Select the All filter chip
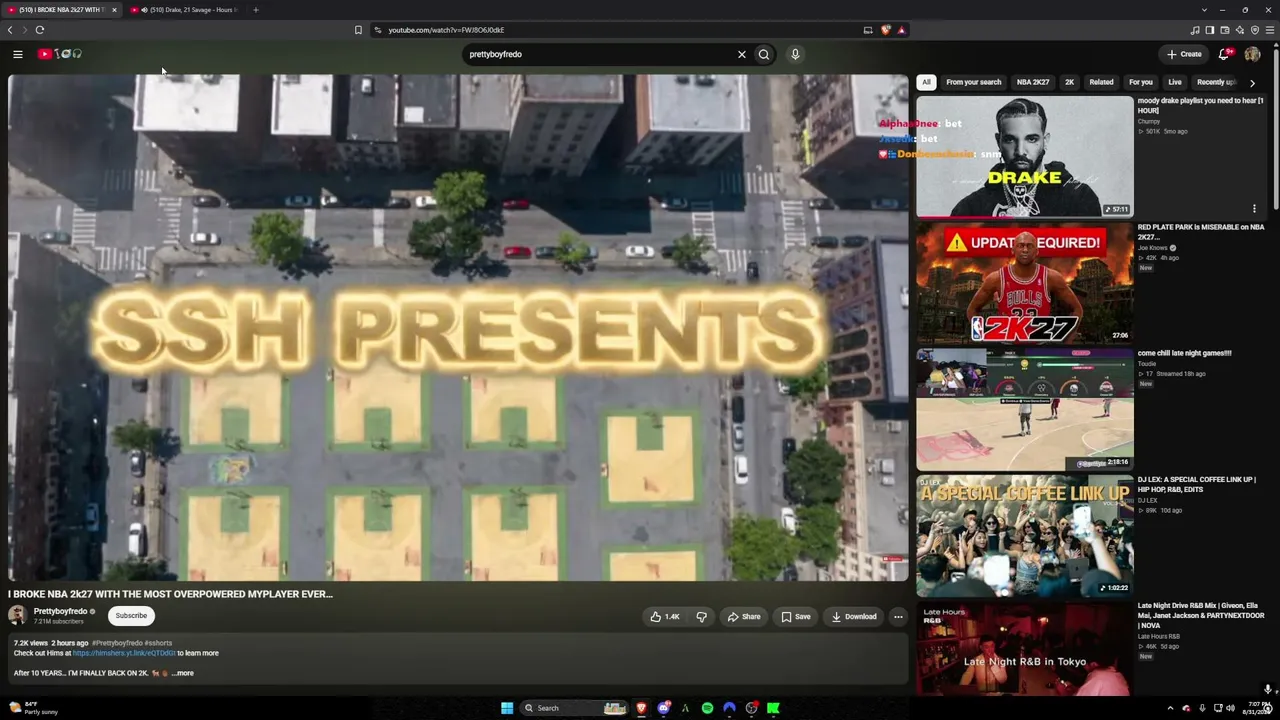The image size is (1280, 720). pyautogui.click(x=926, y=82)
